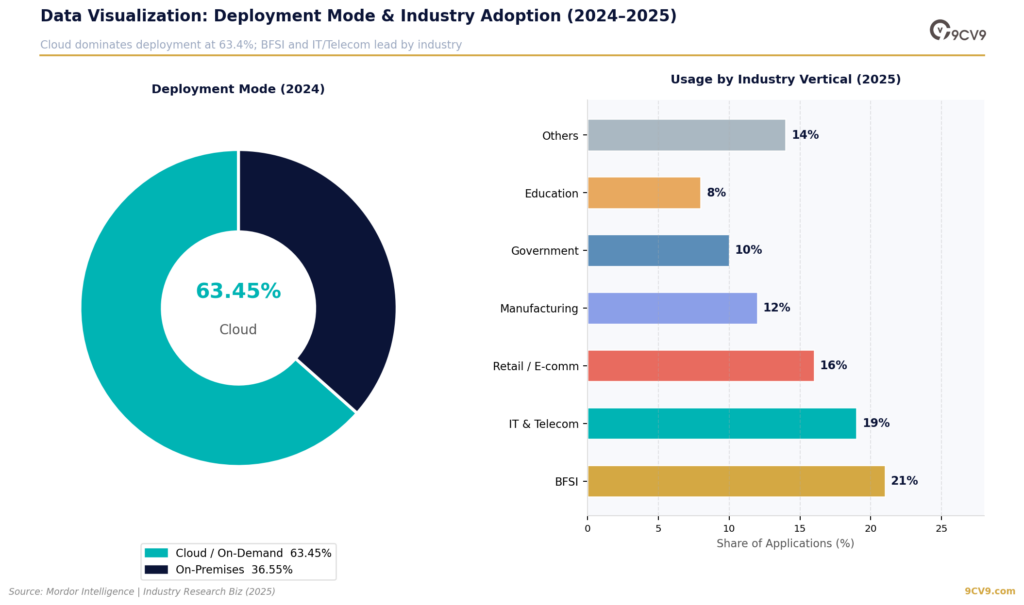The width and height of the screenshot is (1024, 605).
Task: Click the gray Others bar
Action: coord(686,135)
